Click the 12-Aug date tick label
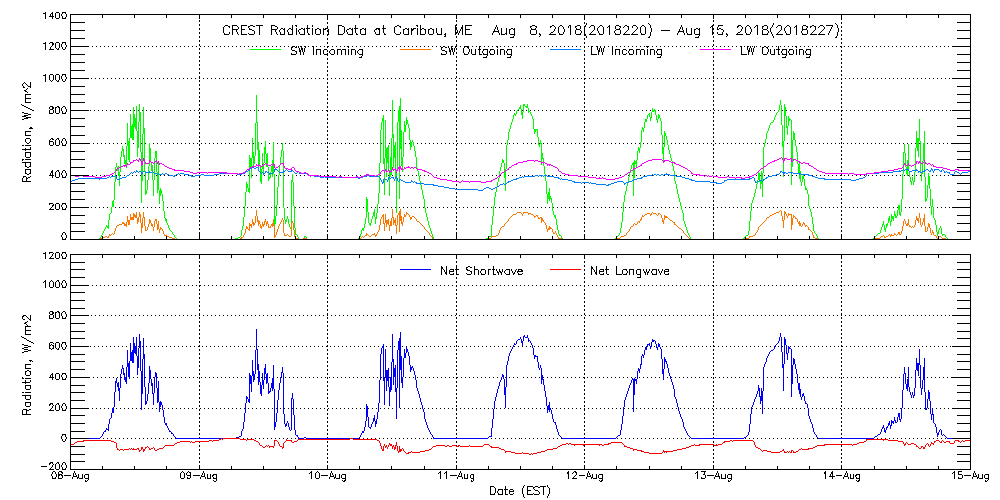 [x=585, y=476]
